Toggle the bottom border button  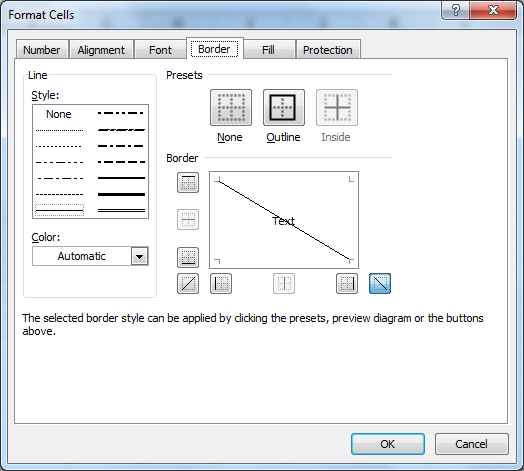(188, 257)
